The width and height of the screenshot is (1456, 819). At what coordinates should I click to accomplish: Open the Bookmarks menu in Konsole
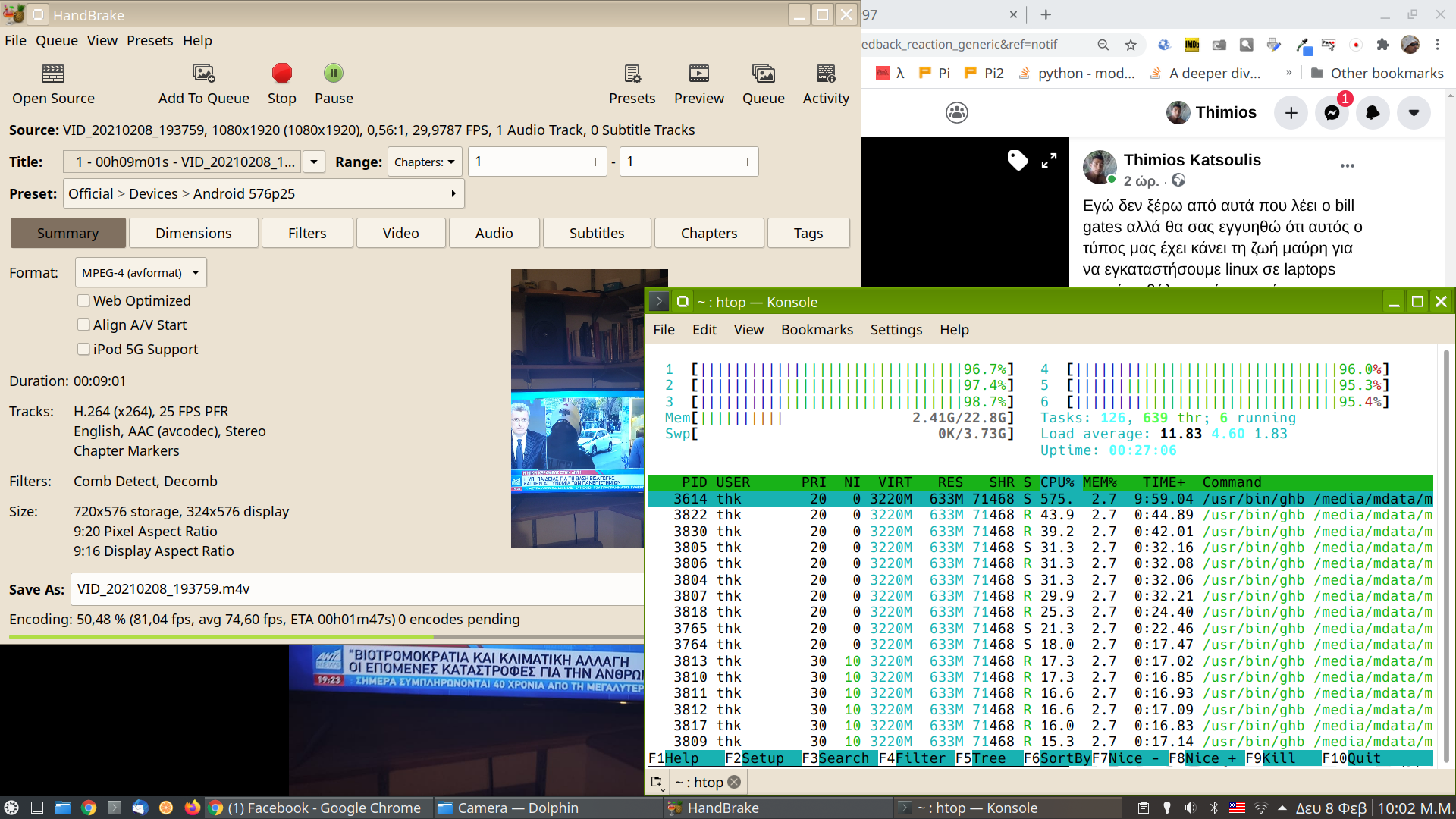coord(817,330)
